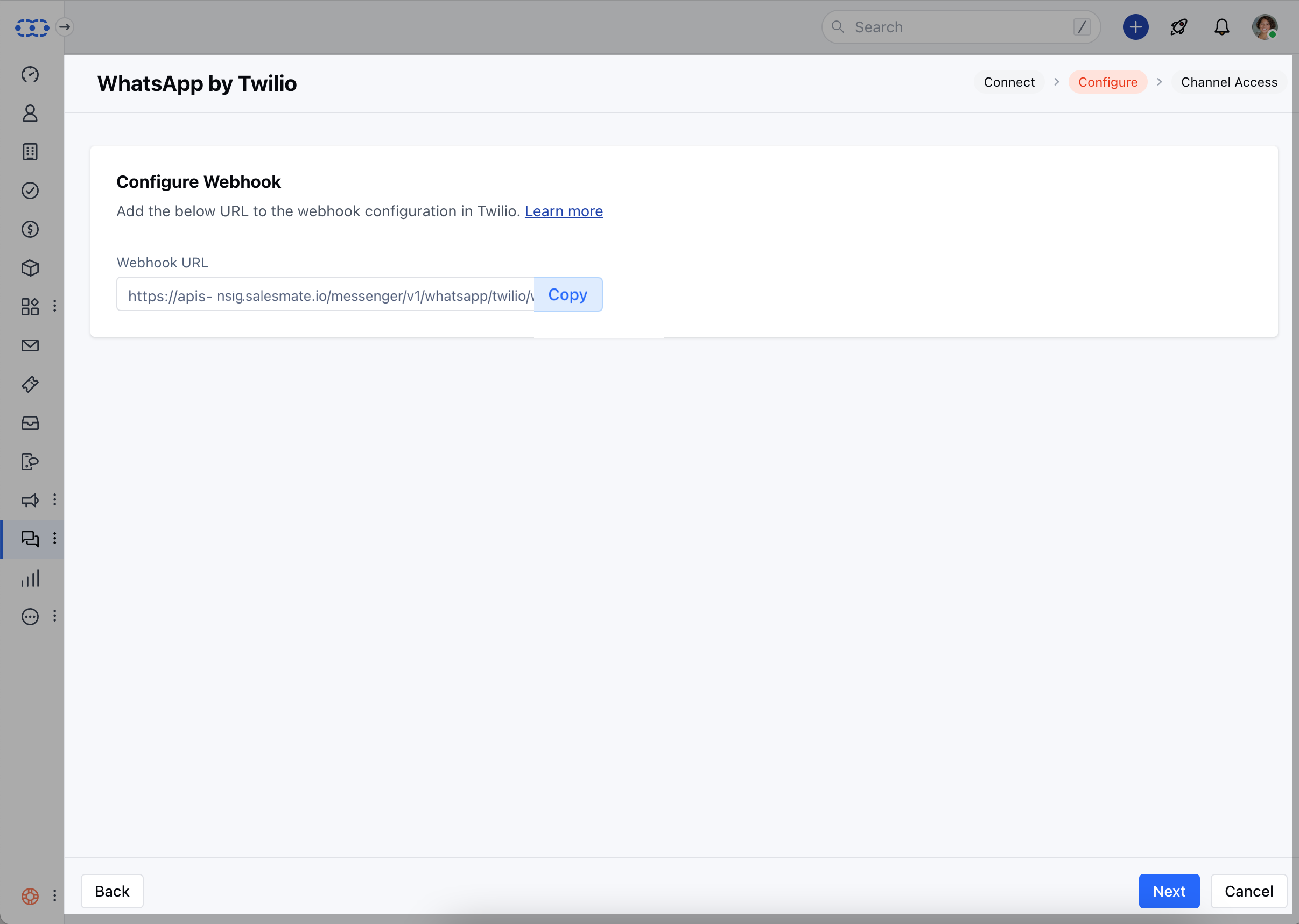Open the notifications bell icon
Viewport: 1299px width, 924px height.
(1221, 27)
